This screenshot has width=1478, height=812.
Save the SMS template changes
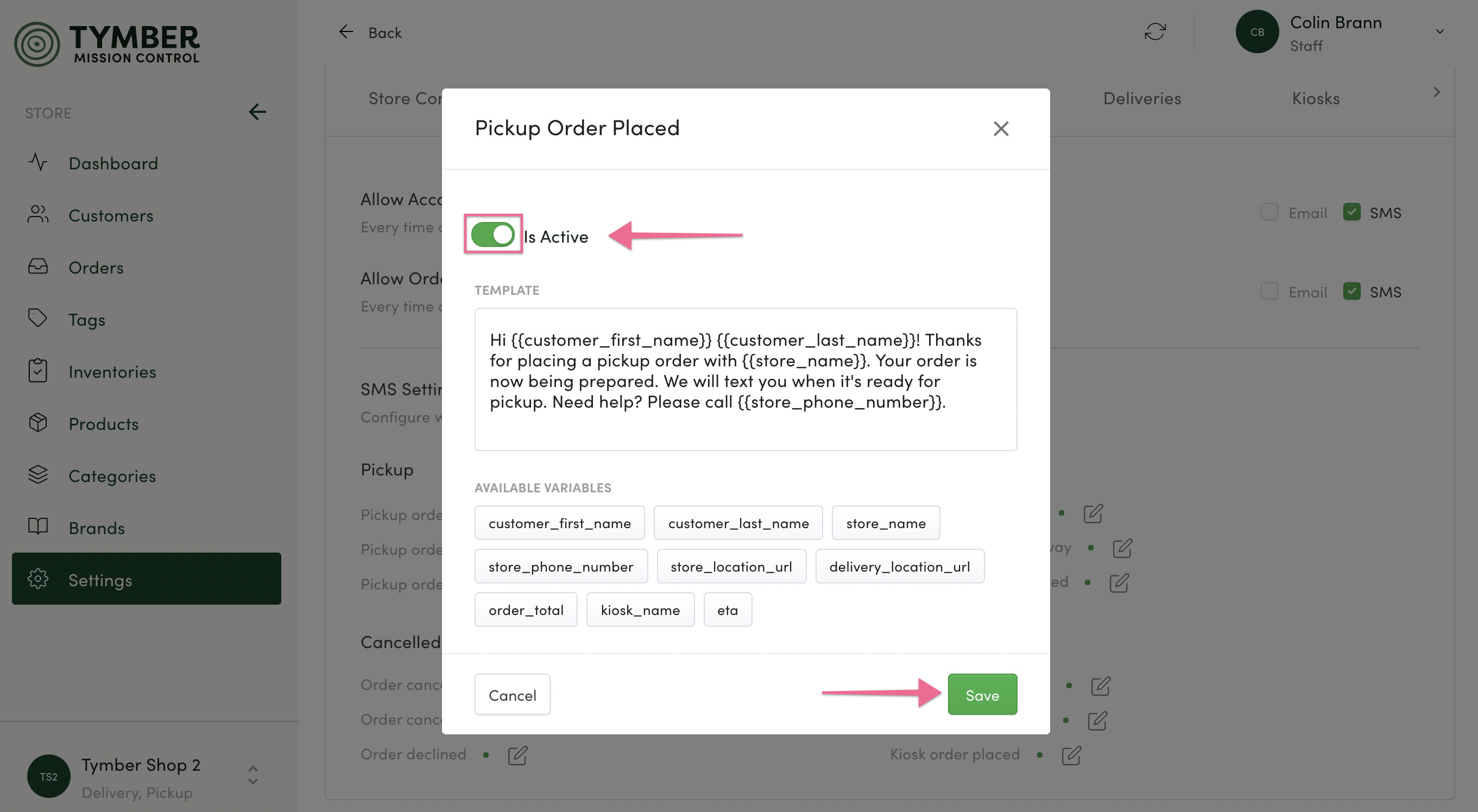coord(982,694)
